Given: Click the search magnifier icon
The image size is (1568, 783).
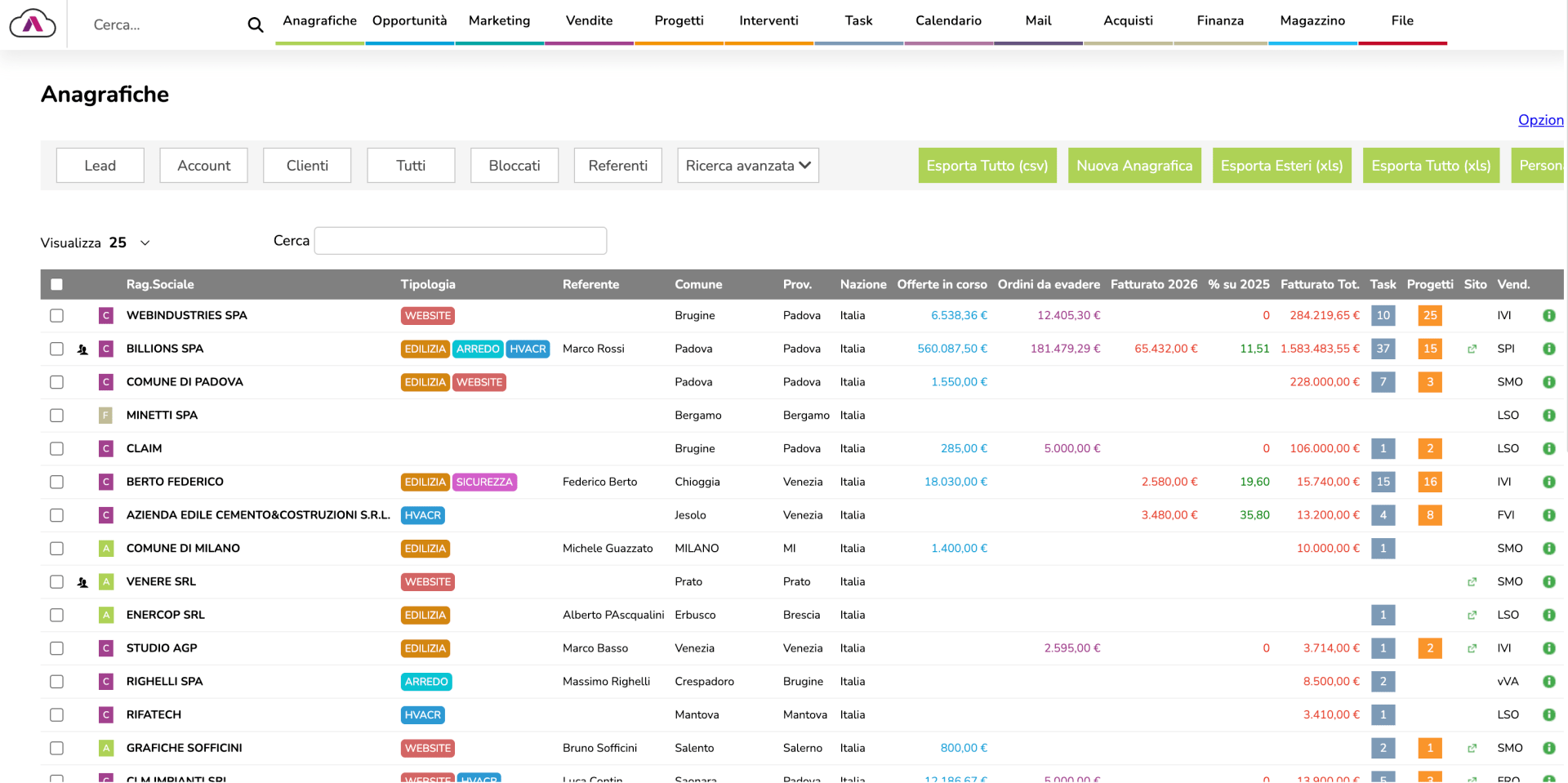Looking at the screenshot, I should (x=255, y=25).
